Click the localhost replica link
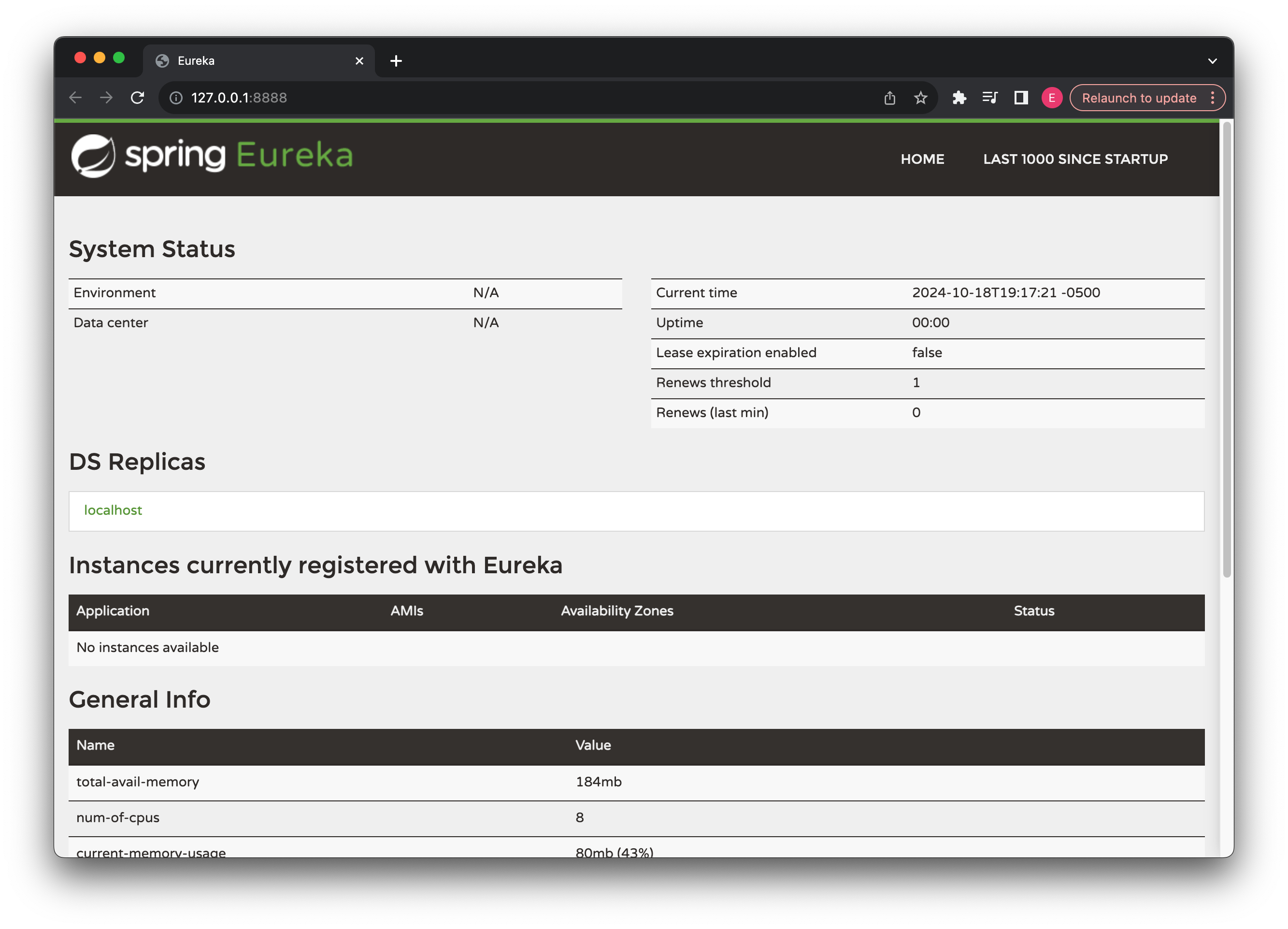The height and width of the screenshot is (929, 1288). [x=113, y=510]
